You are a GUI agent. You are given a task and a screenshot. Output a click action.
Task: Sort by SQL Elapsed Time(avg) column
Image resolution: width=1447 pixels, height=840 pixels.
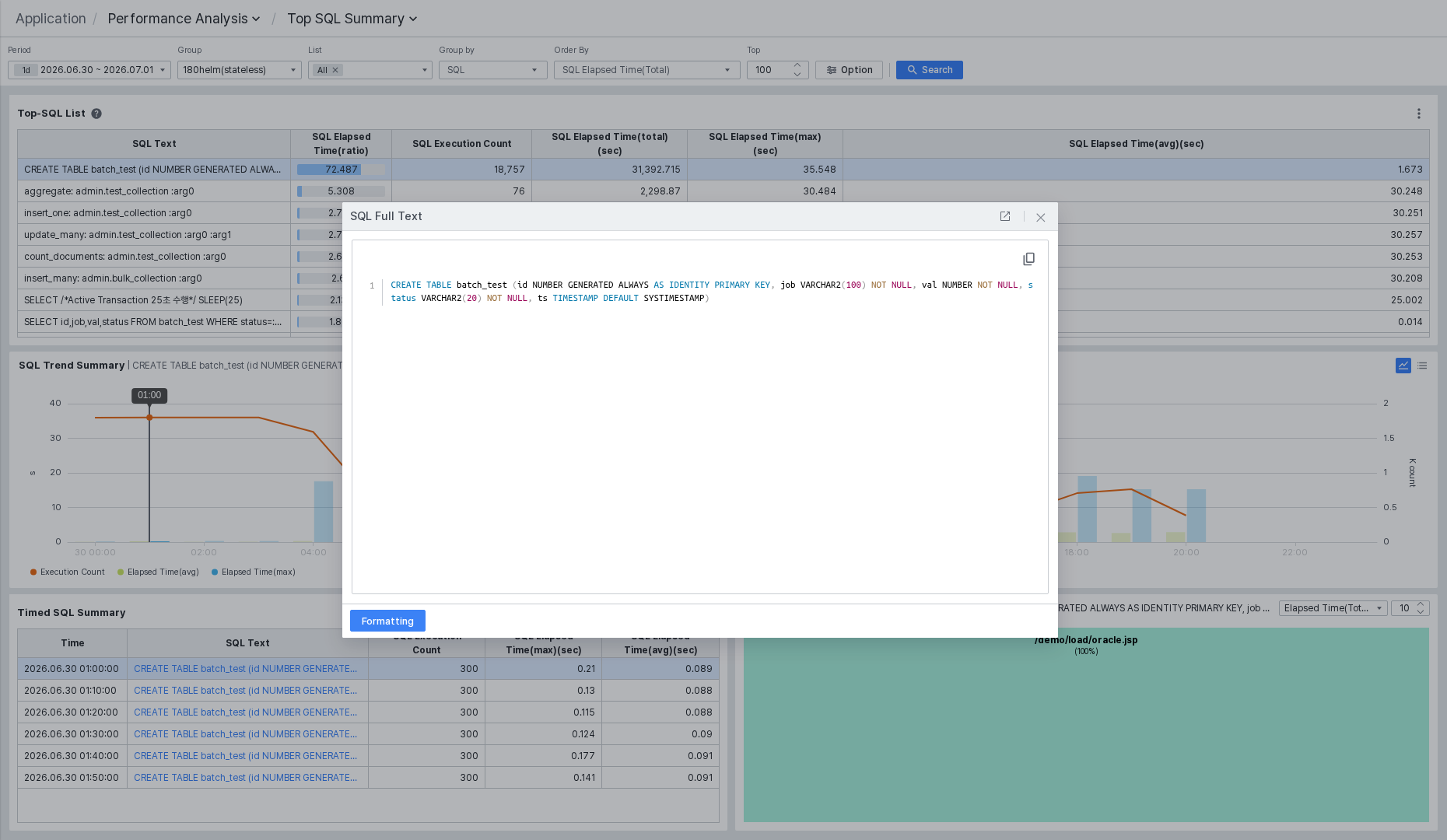(x=1136, y=144)
